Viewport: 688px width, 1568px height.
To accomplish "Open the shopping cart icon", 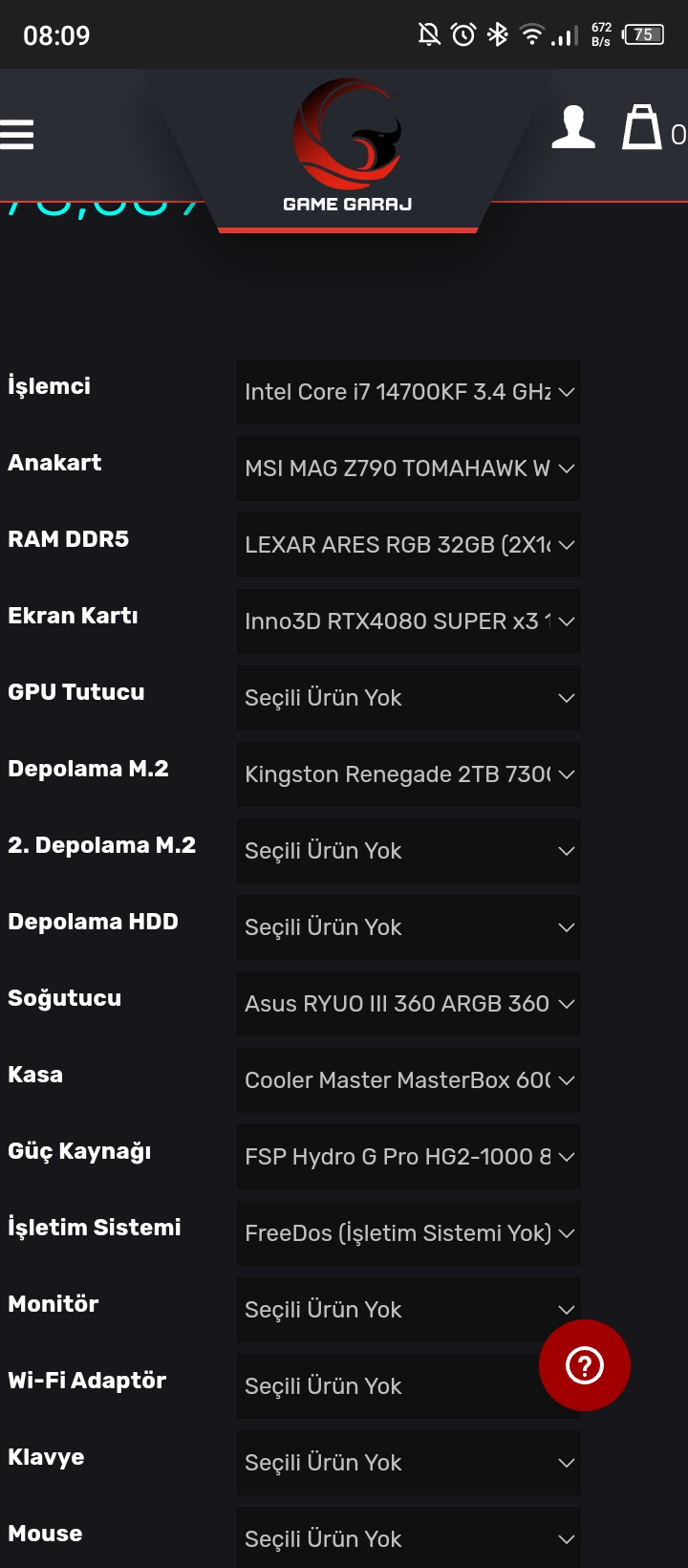I will 642,128.
